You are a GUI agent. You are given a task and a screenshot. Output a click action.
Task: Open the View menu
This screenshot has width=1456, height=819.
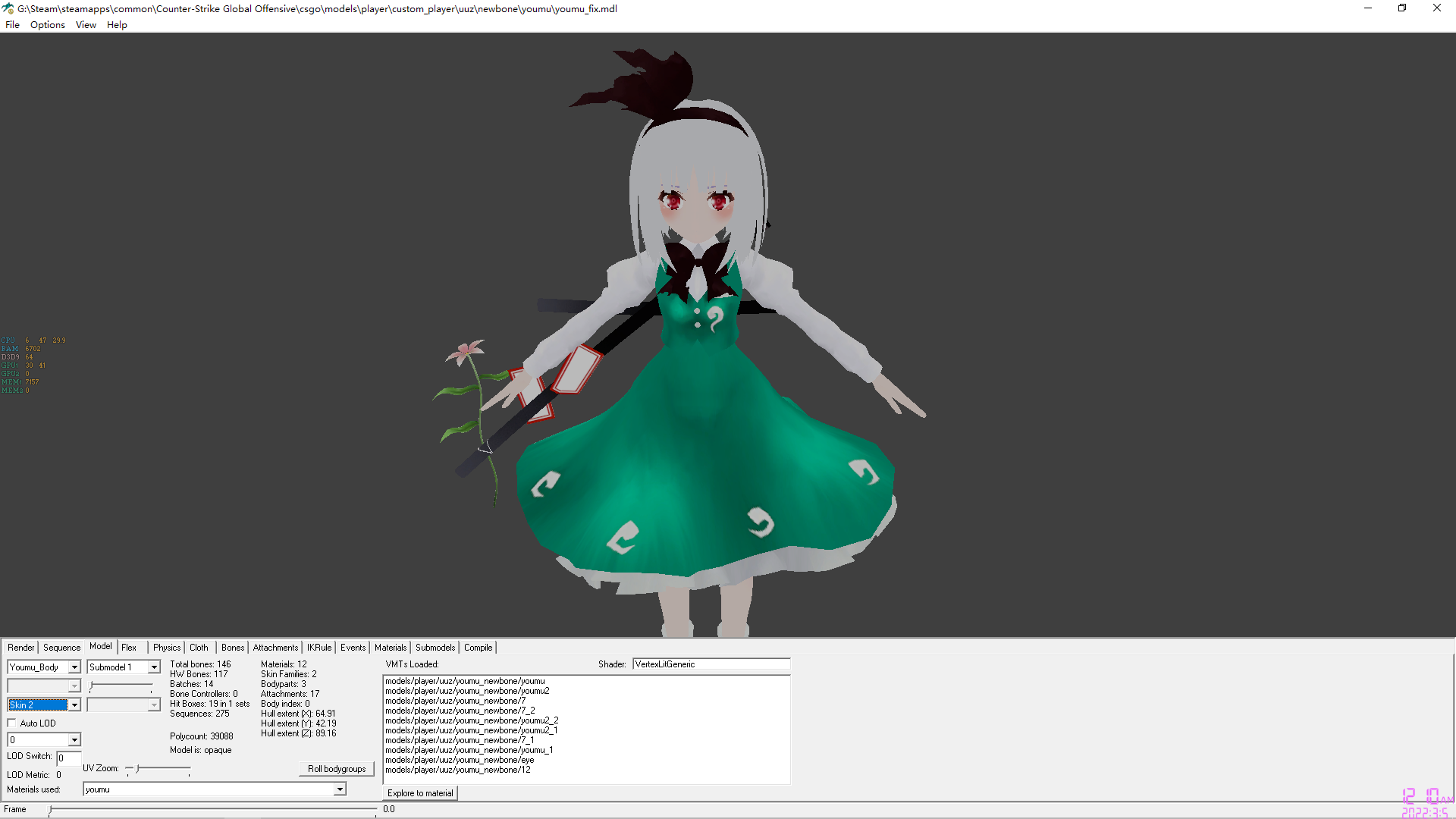86,25
